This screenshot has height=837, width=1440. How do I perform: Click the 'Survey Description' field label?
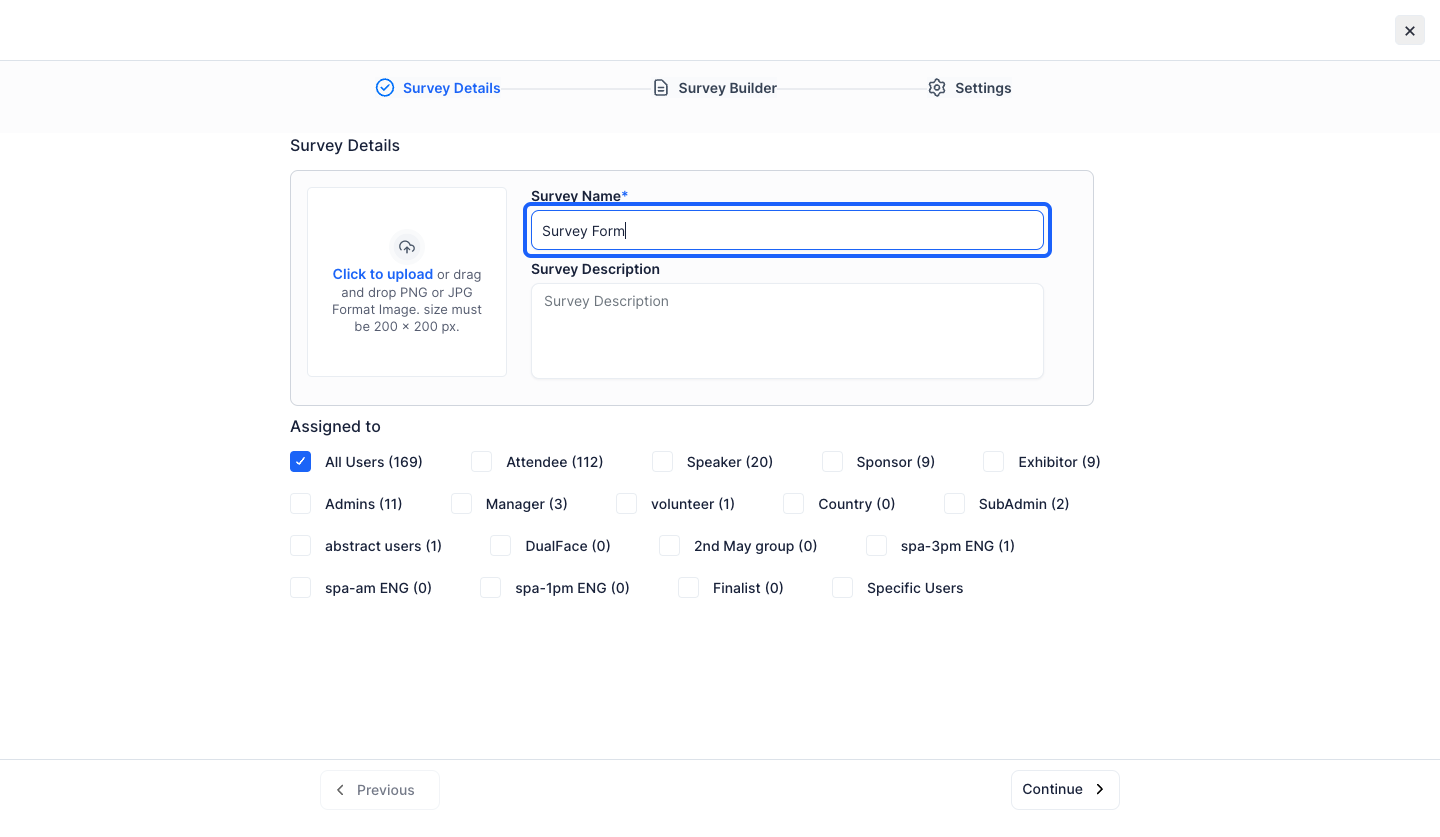[x=595, y=269]
